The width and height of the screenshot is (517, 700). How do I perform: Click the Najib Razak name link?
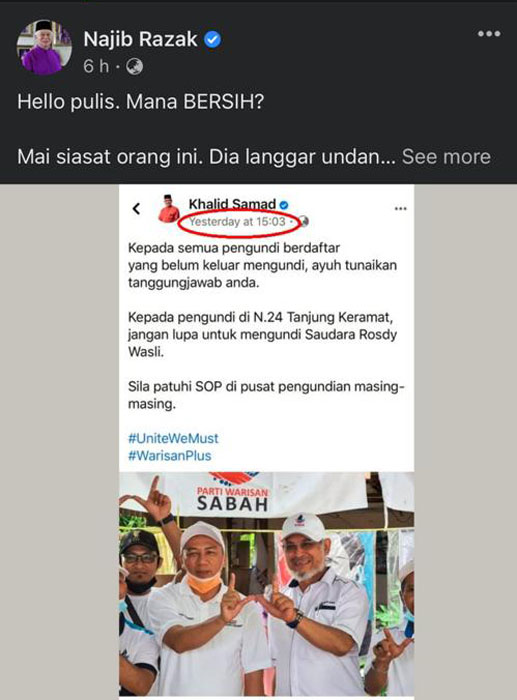[x=140, y=39]
